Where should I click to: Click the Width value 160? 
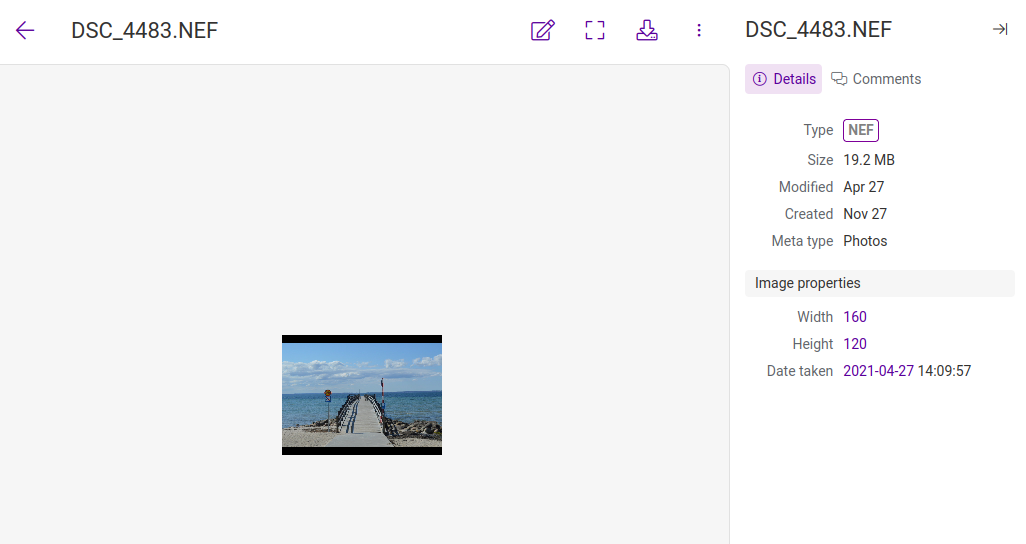point(855,317)
